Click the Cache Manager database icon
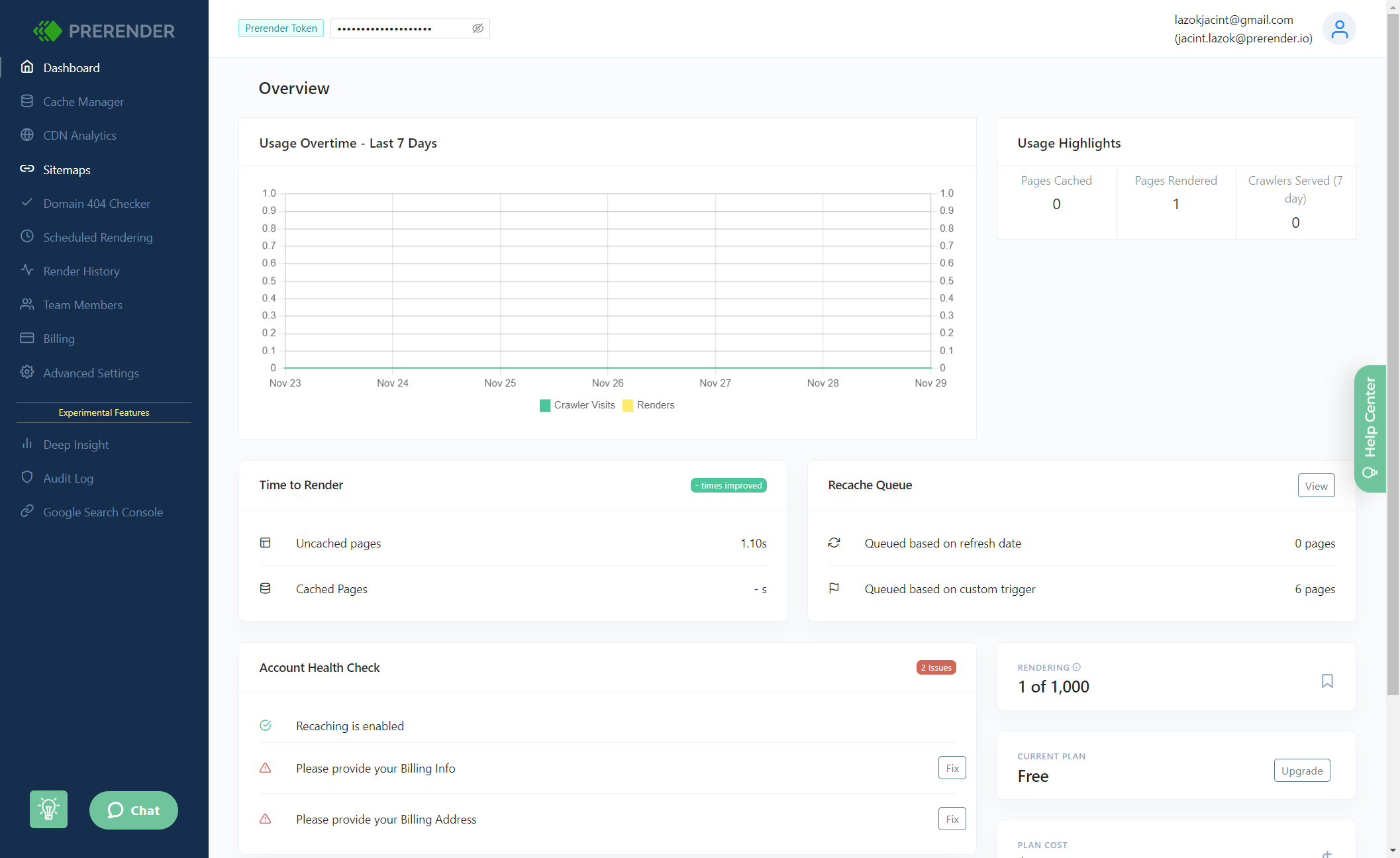The width and height of the screenshot is (1400, 858). tap(27, 101)
